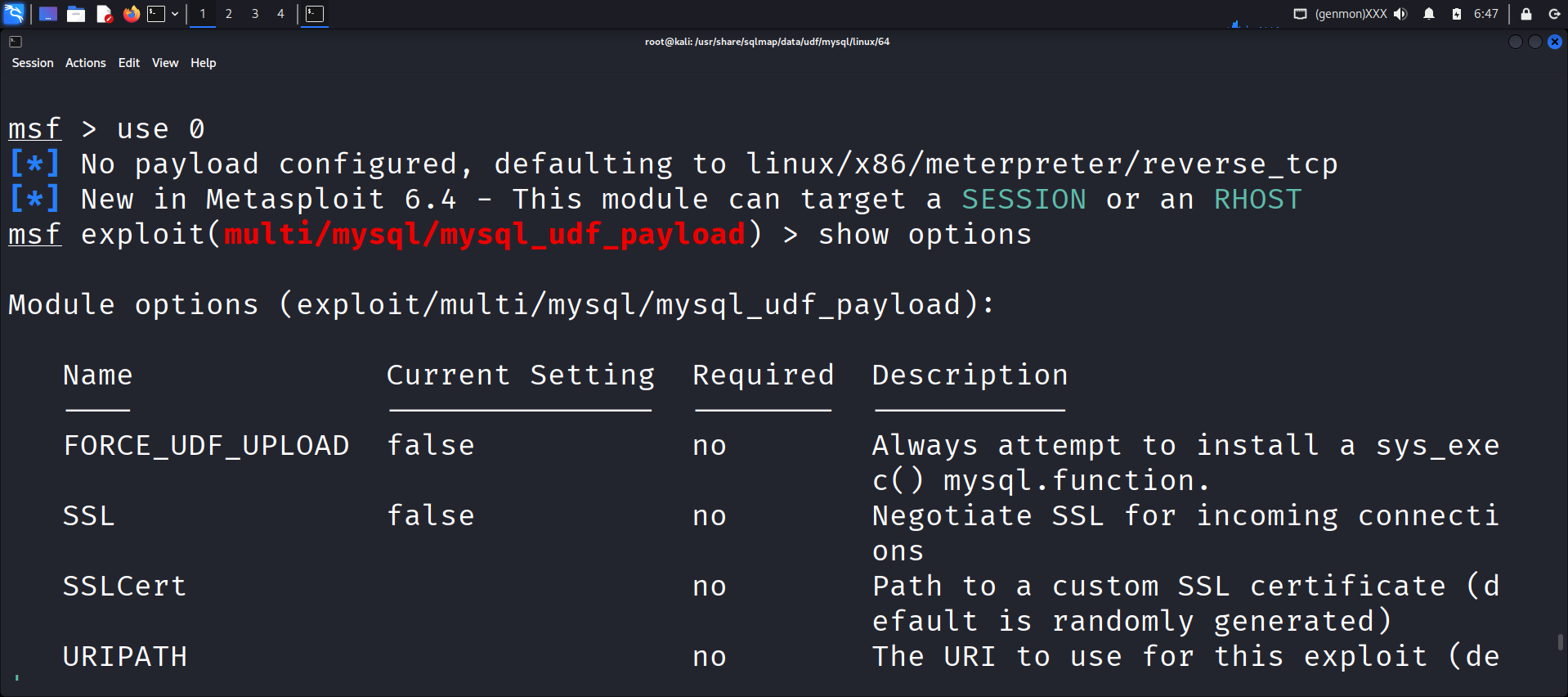
Task: Expand the terminal launcher dropdown arrow
Action: click(x=175, y=14)
